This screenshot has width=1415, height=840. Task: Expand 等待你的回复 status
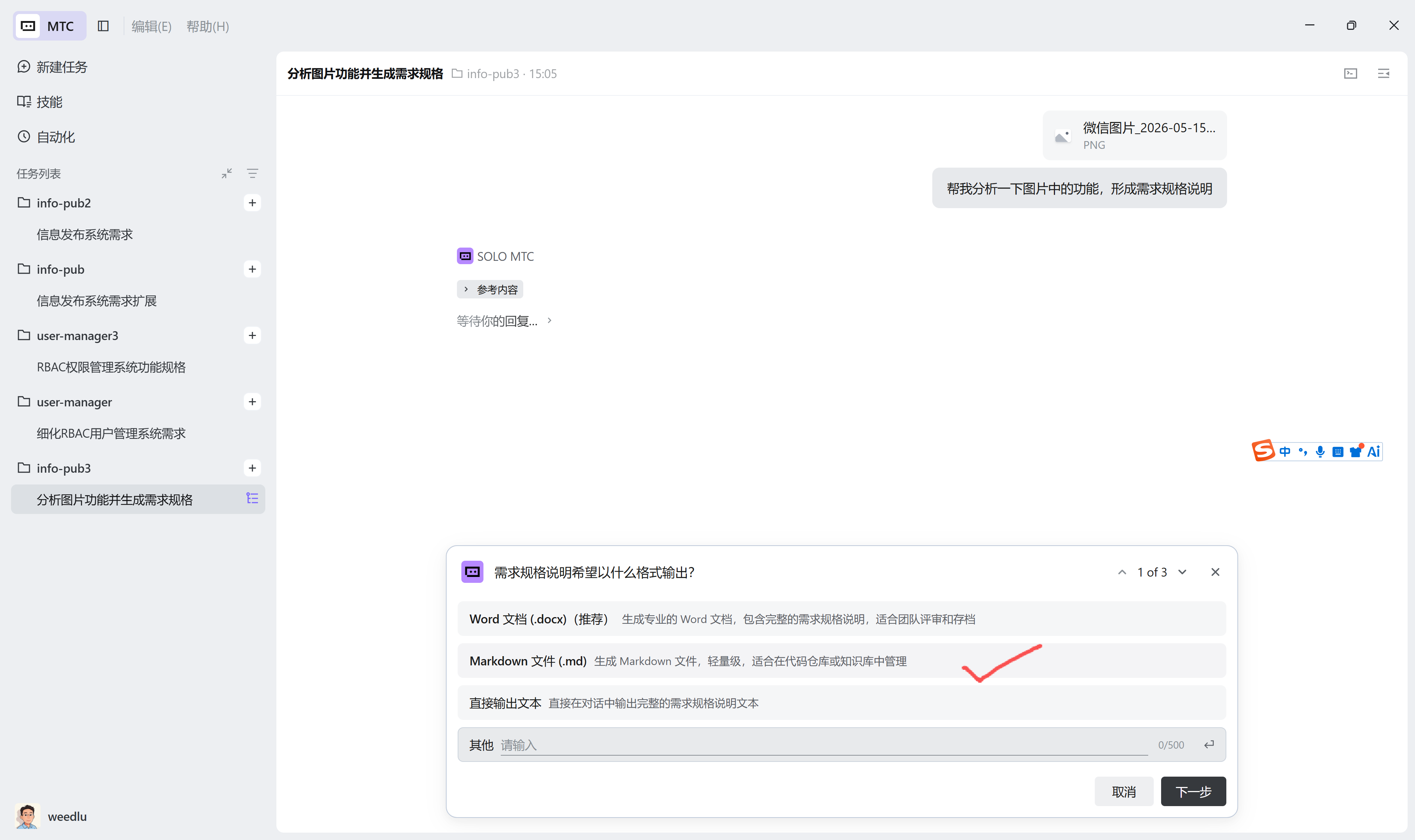[x=504, y=321]
